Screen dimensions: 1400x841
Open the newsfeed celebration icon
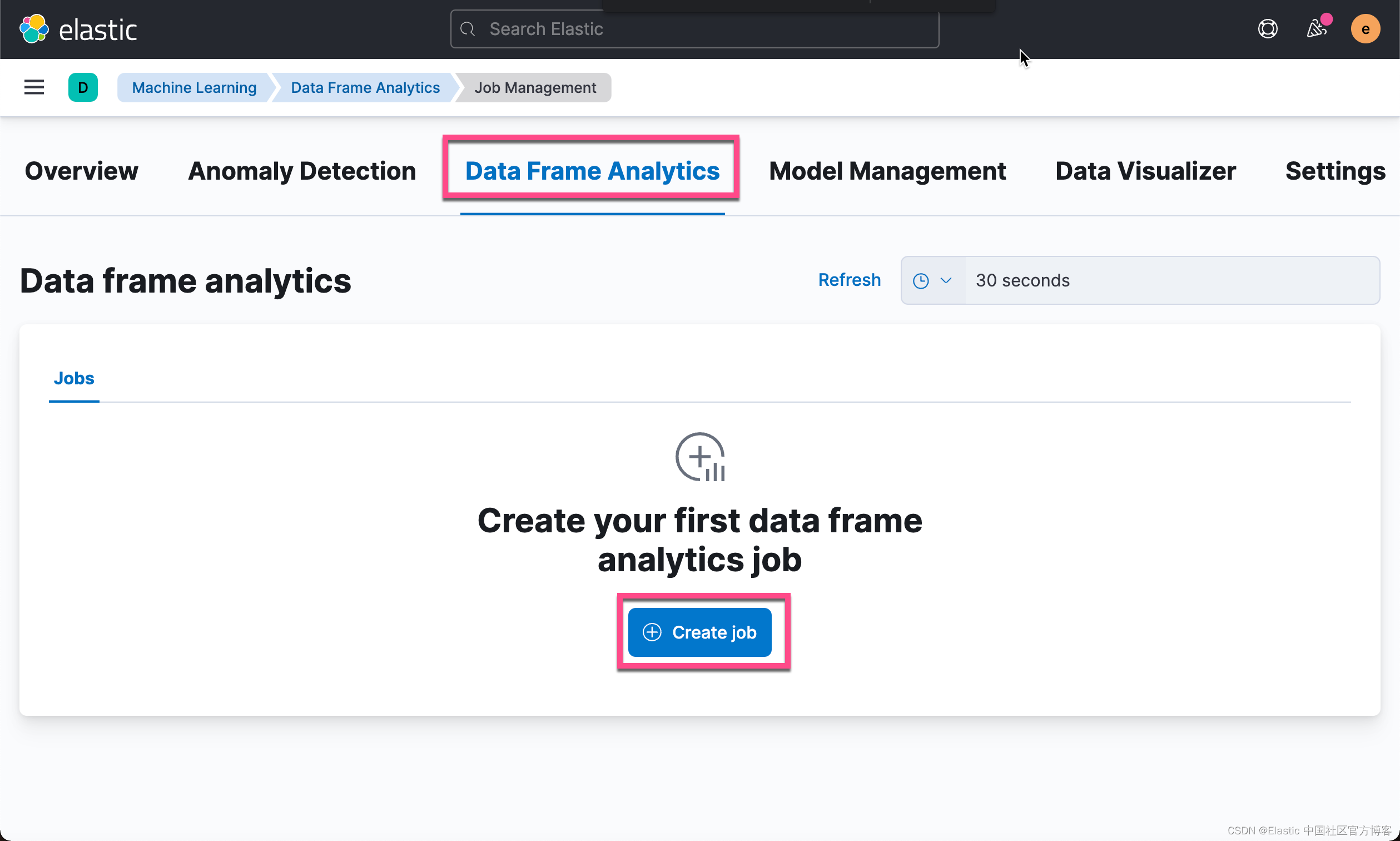pos(1317,28)
